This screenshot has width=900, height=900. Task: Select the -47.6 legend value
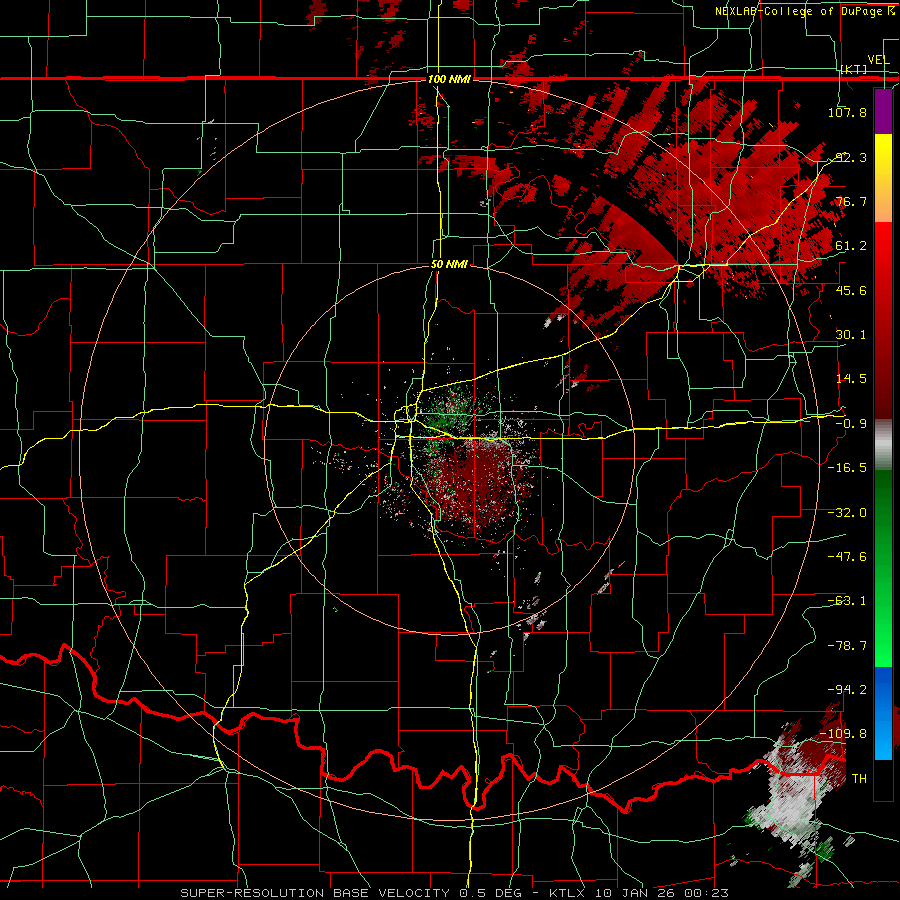pyautogui.click(x=847, y=557)
